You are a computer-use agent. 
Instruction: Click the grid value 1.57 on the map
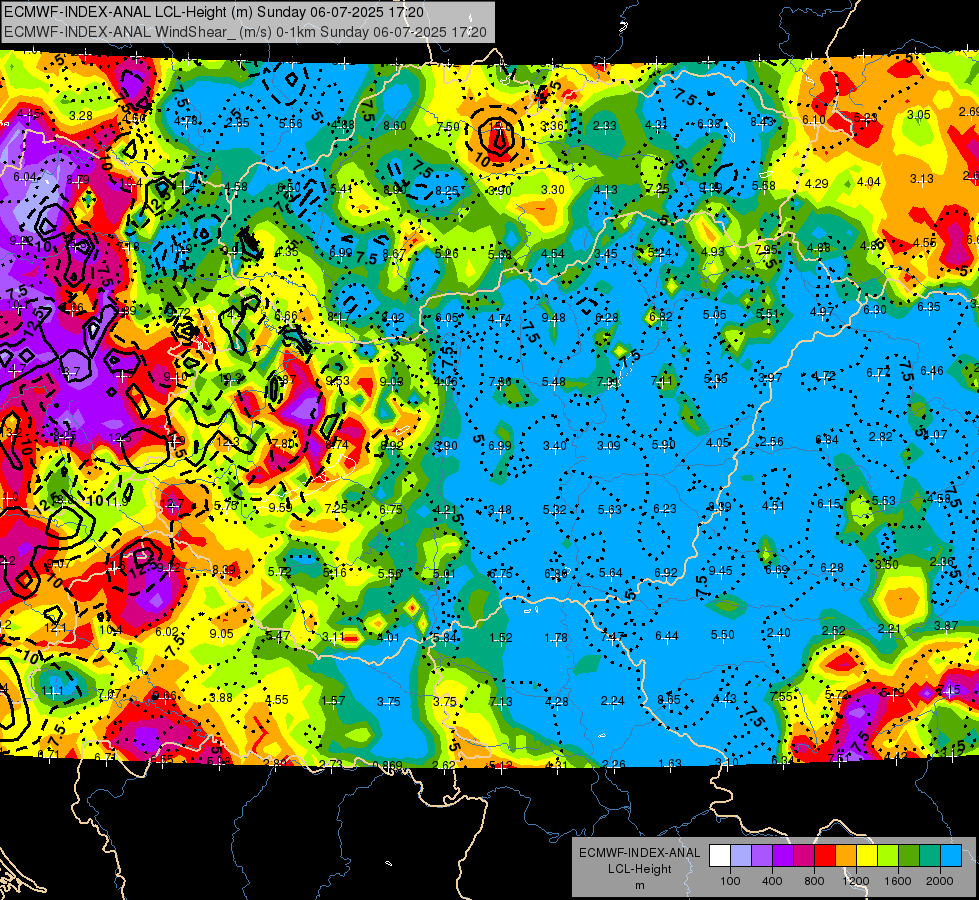point(333,701)
